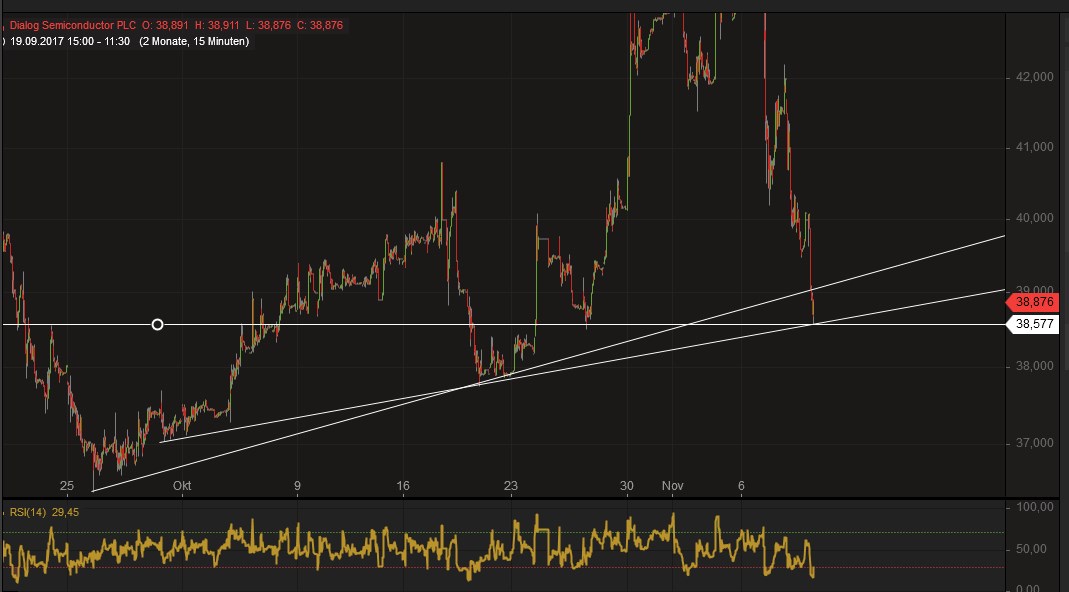
Task: Click the Okt date axis label
Action: pyautogui.click(x=182, y=486)
